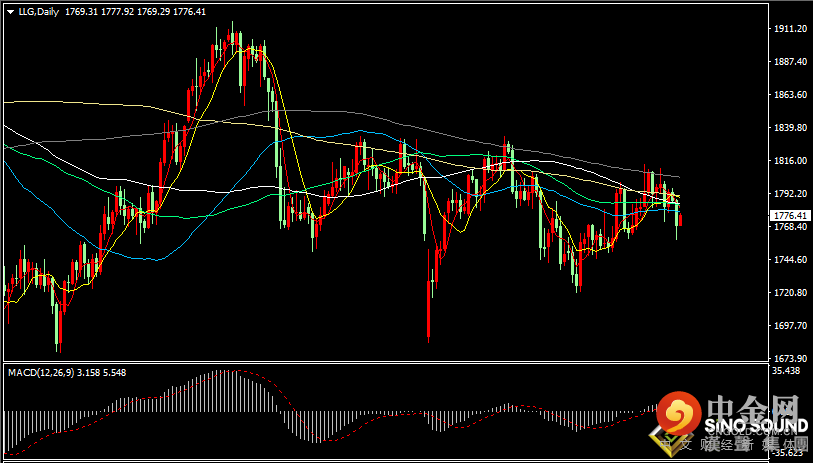Click the 1768.40 price axis label
Image resolution: width=813 pixels, height=463 pixels.
(x=791, y=227)
